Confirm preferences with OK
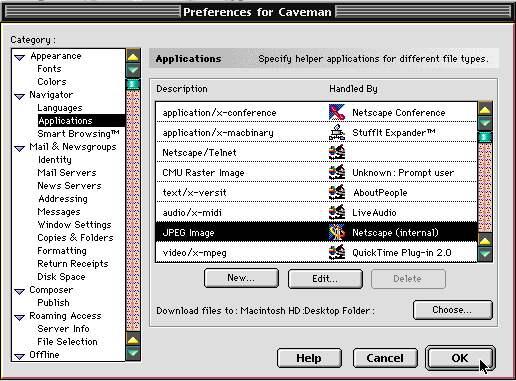Screen dimensions: 516x381 click(x=460, y=358)
